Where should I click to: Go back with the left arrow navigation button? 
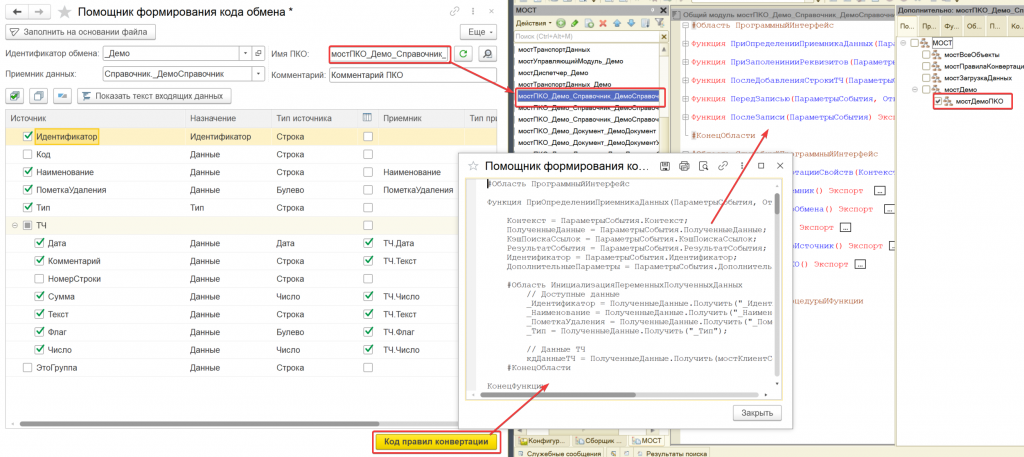(x=16, y=12)
